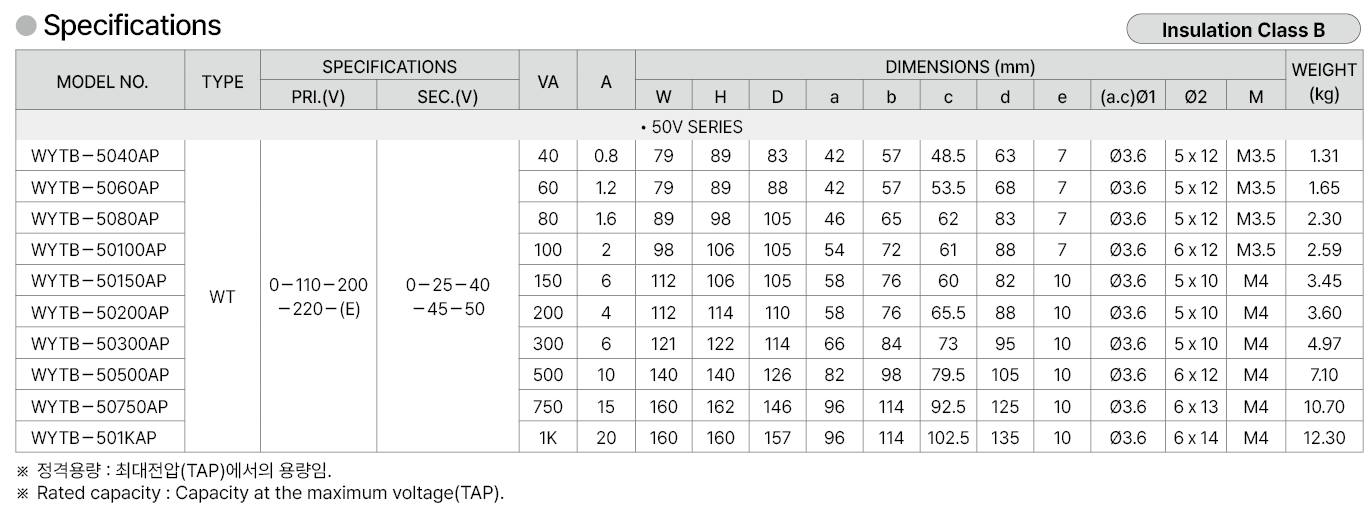
Task: Click the gray bullet beside Specifications heading
Action: (27, 26)
